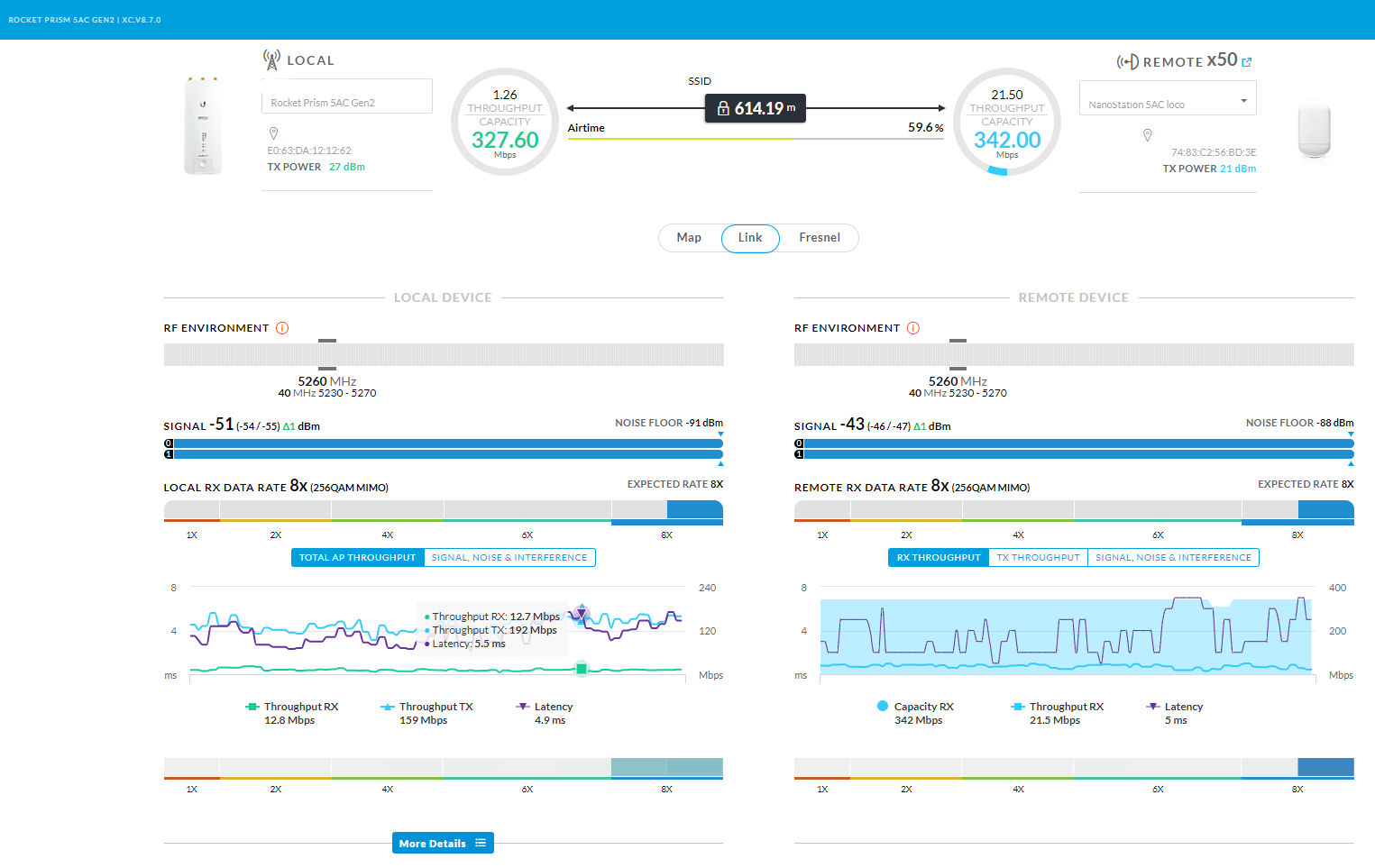This screenshot has height=868, width=1375.
Task: Click the local device location pin icon
Action: (x=273, y=133)
